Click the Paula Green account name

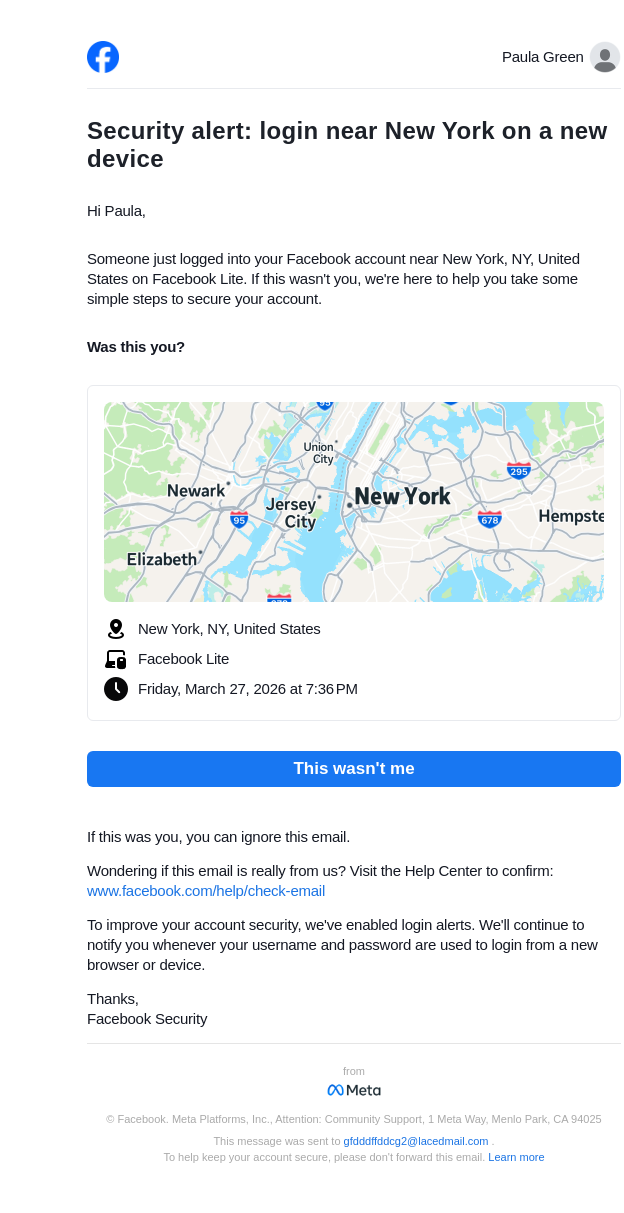[542, 57]
